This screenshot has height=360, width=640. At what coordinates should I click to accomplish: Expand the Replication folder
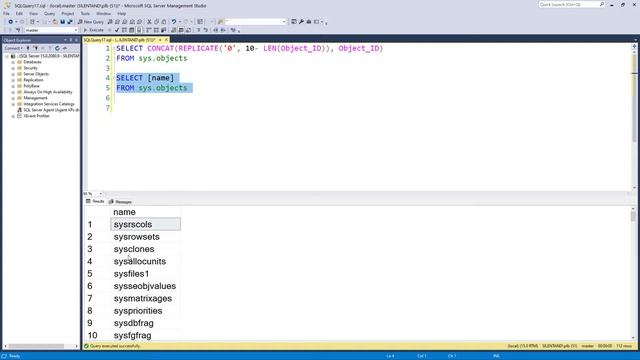[x=13, y=80]
